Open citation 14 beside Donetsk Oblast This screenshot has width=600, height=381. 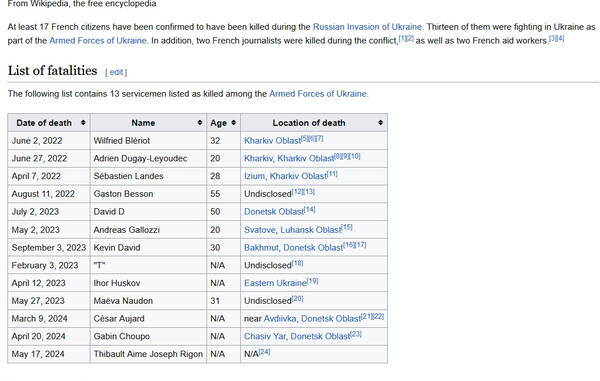(310, 209)
